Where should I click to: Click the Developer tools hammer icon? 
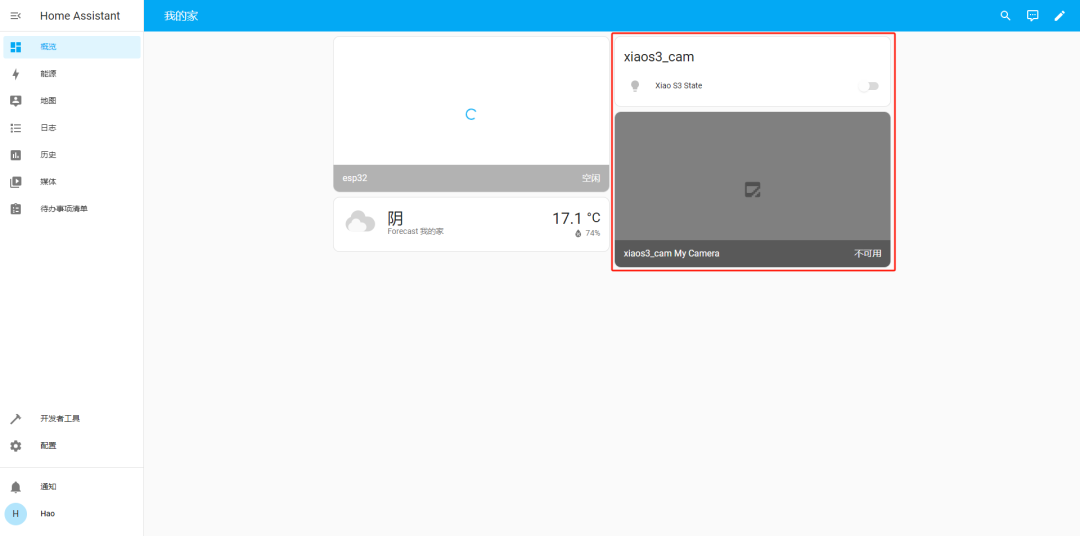point(16,419)
